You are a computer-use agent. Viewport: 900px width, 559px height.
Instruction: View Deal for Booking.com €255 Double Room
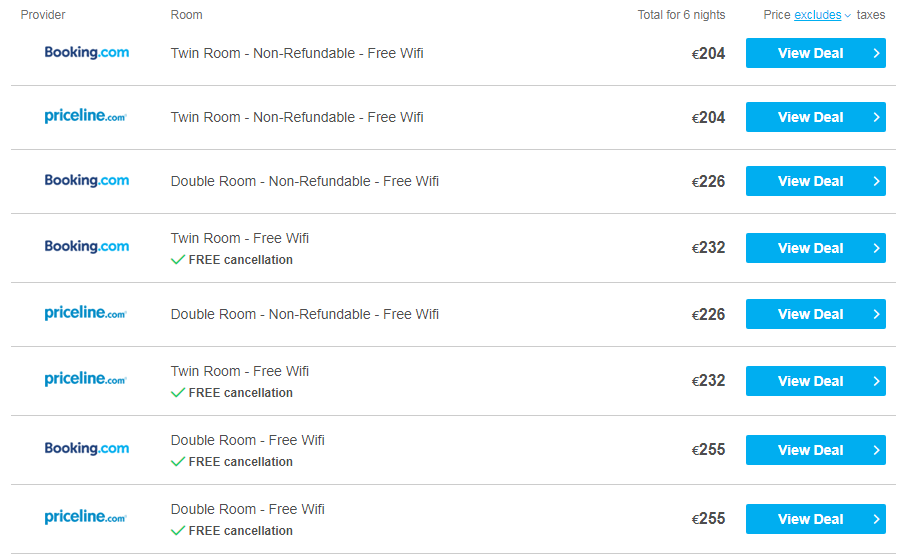[x=816, y=450]
